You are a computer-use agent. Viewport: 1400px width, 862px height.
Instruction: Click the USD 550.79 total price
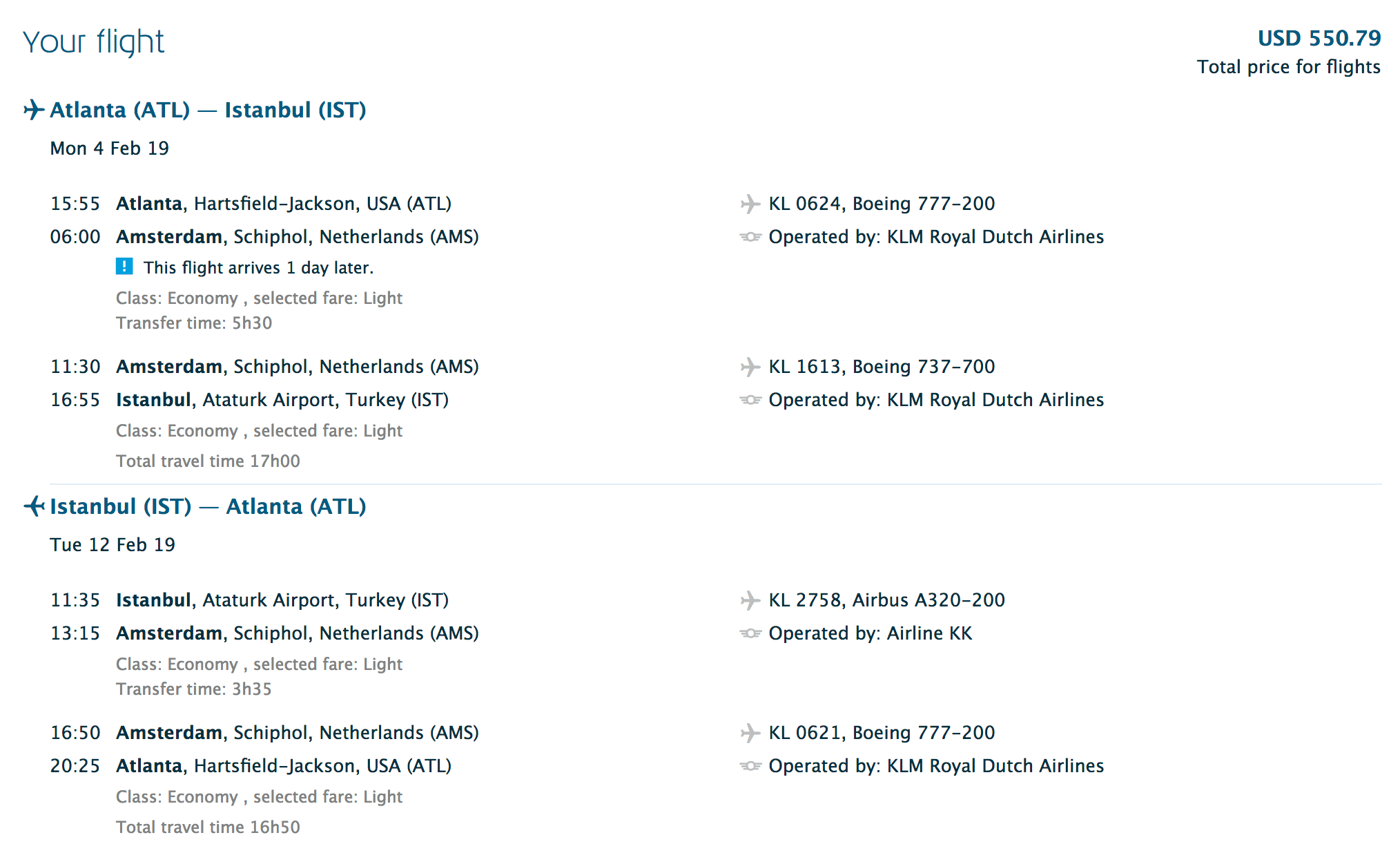pyautogui.click(x=1319, y=38)
